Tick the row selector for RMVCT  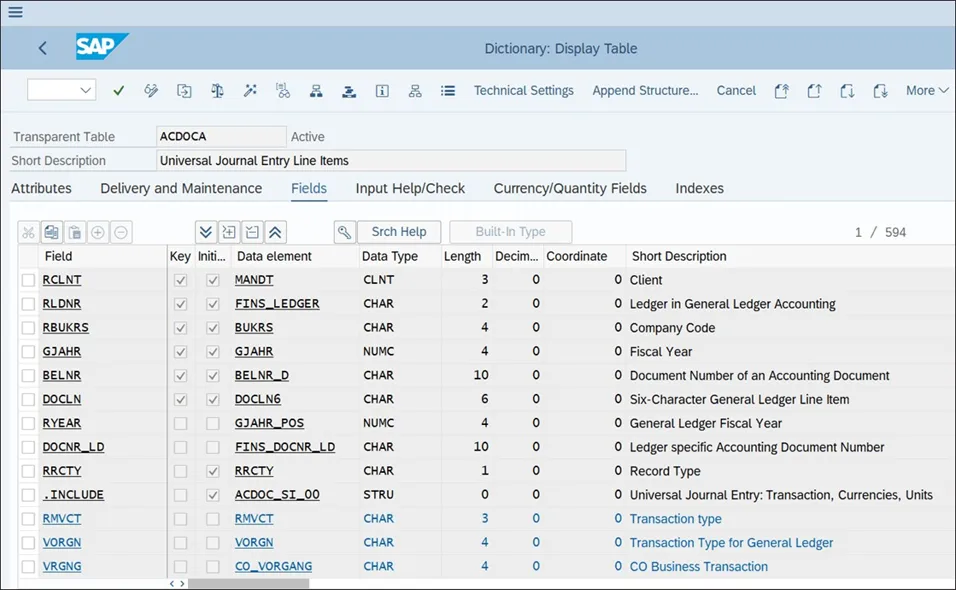coord(28,519)
